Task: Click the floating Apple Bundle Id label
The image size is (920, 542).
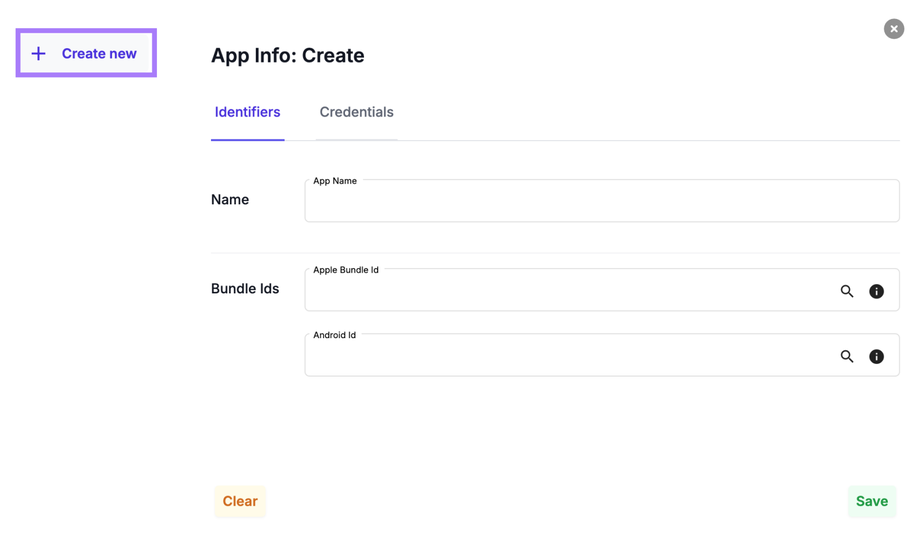Action: coord(346,270)
